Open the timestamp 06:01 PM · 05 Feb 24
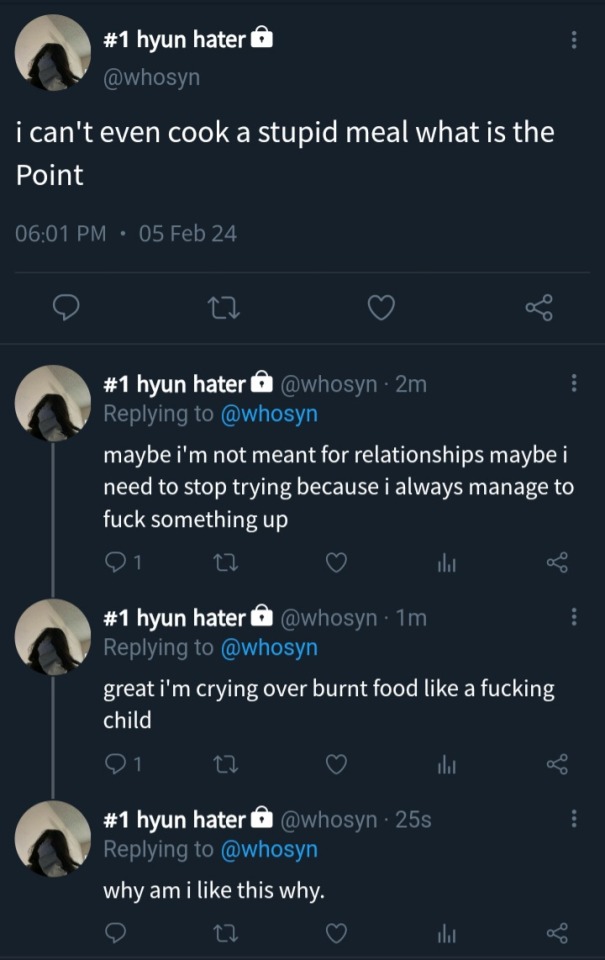This screenshot has width=605, height=960. (127, 234)
